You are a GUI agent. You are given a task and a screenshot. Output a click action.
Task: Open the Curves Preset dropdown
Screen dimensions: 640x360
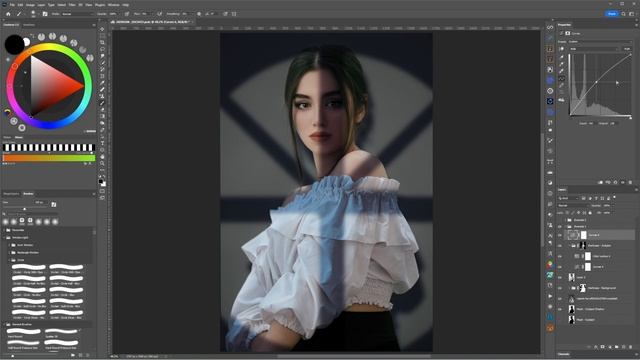[600, 42]
